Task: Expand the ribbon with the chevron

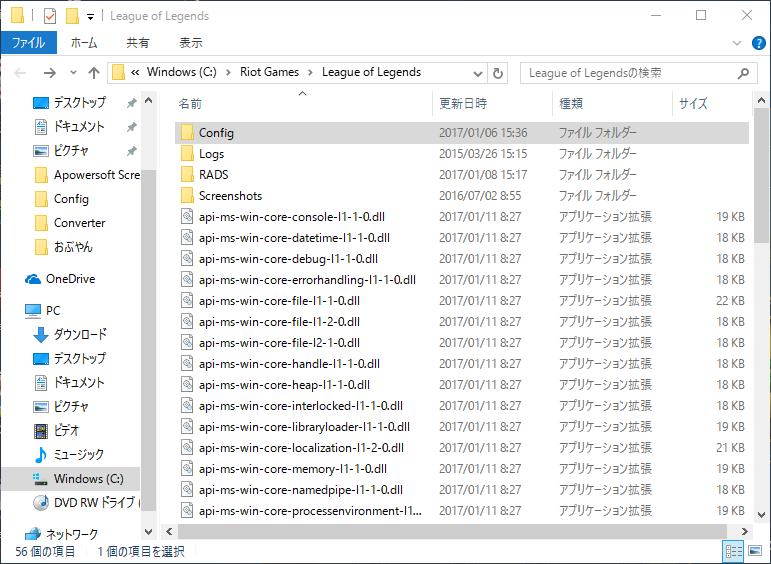Action: [737, 43]
